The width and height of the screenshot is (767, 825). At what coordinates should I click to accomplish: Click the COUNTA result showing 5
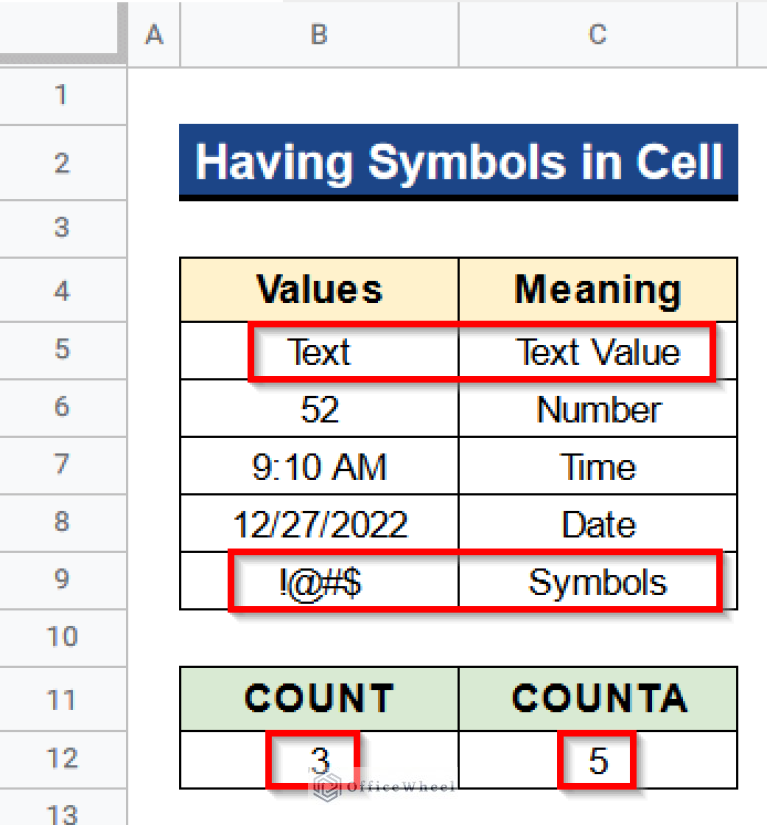click(597, 758)
